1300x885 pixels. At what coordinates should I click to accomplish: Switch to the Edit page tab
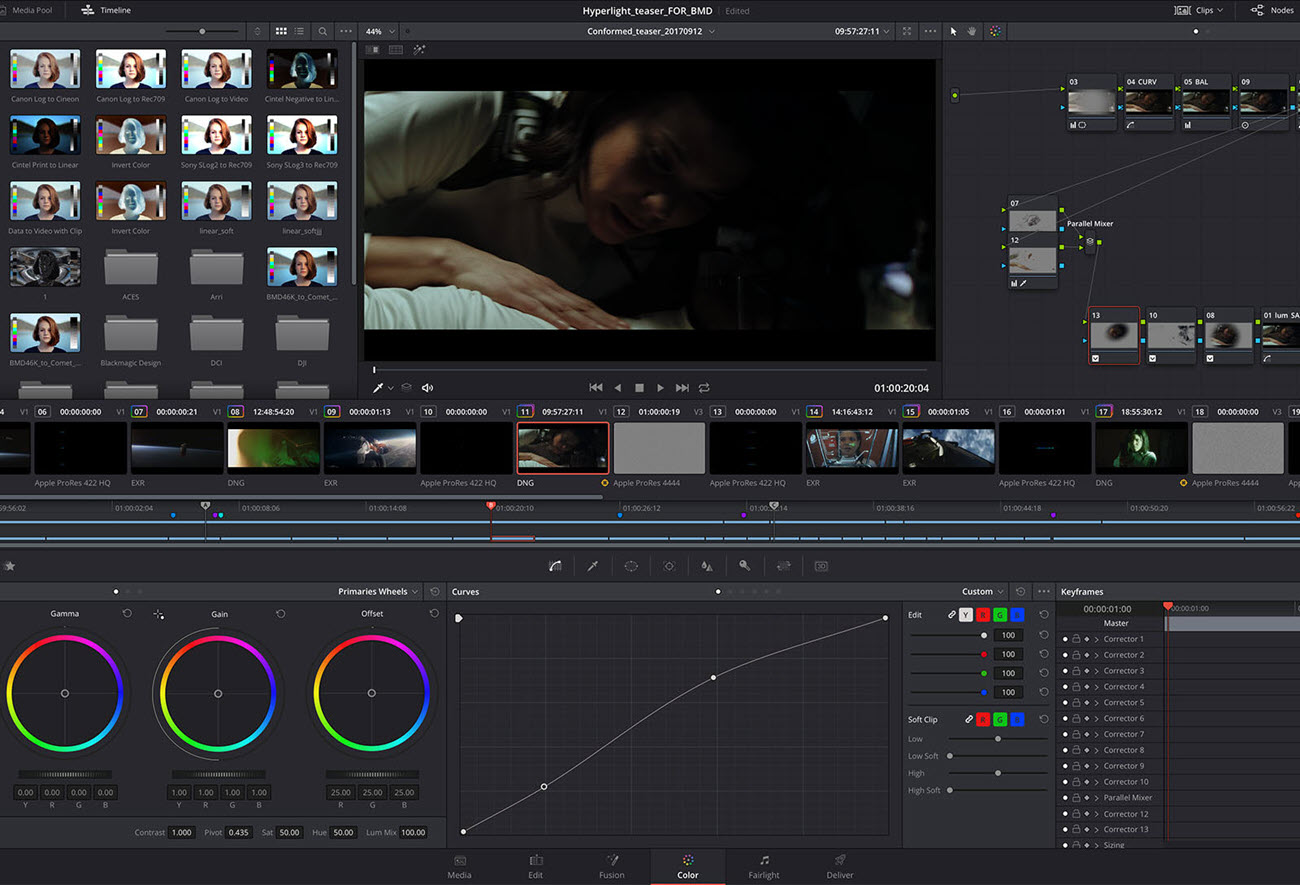[535, 866]
